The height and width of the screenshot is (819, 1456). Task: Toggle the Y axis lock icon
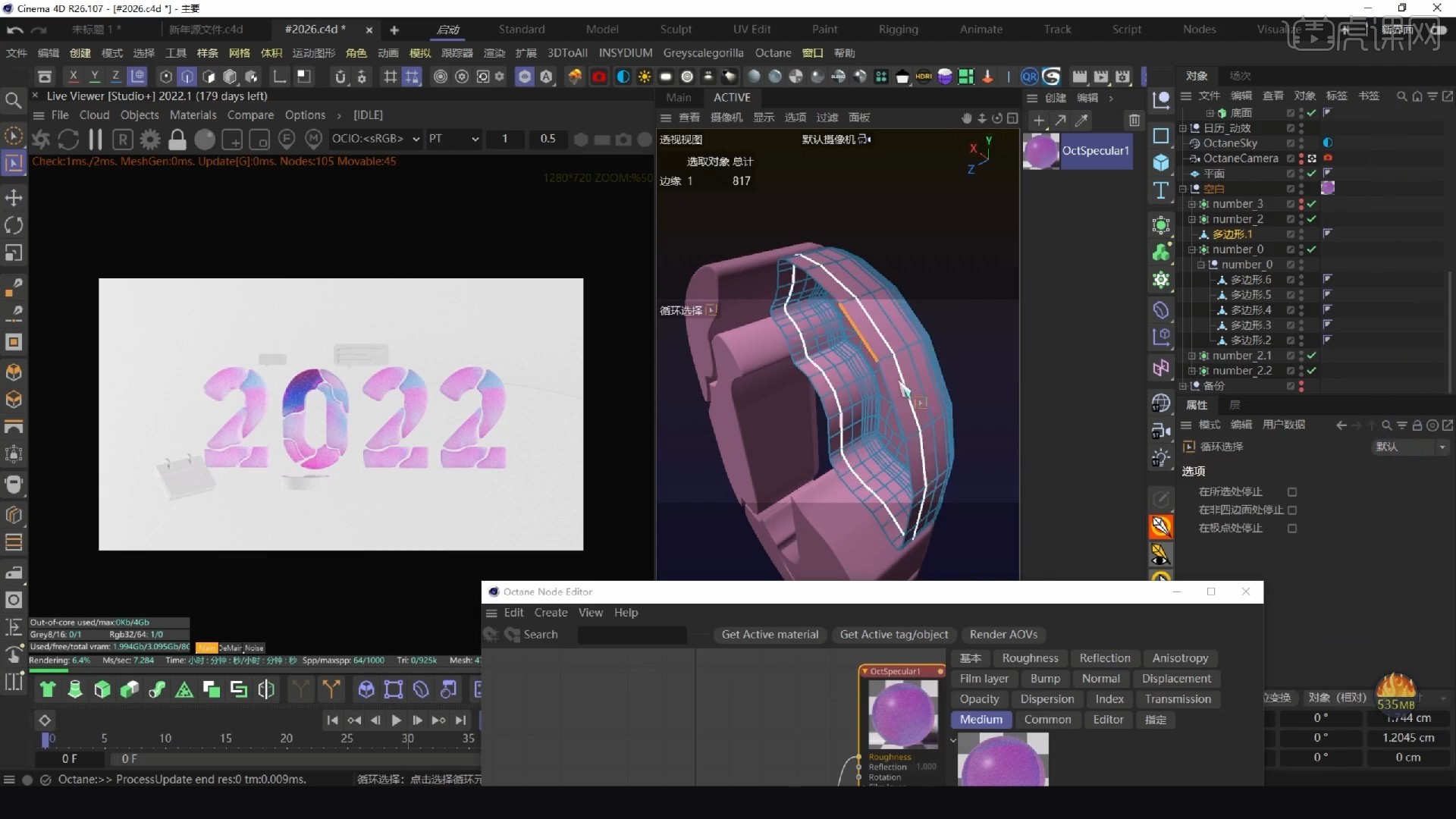[94, 76]
